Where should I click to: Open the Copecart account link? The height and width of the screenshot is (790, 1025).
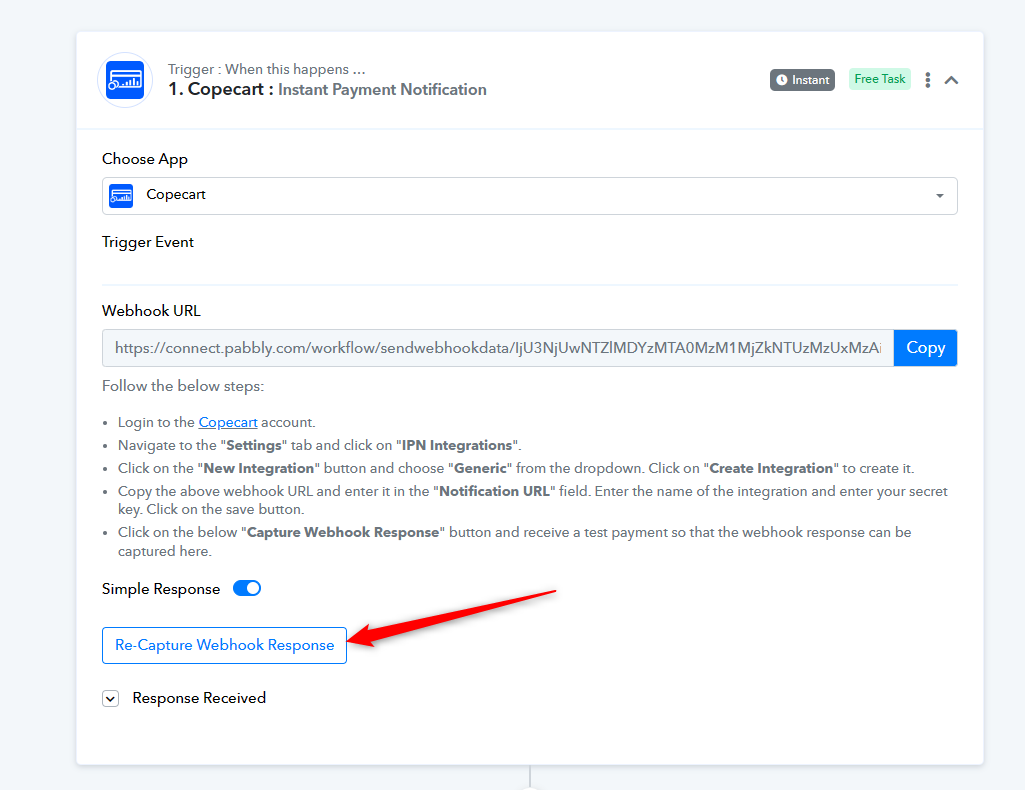227,422
